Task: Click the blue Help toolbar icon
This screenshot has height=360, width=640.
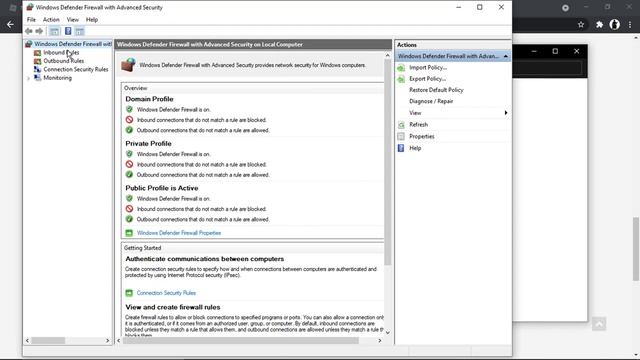Action: click(x=68, y=31)
